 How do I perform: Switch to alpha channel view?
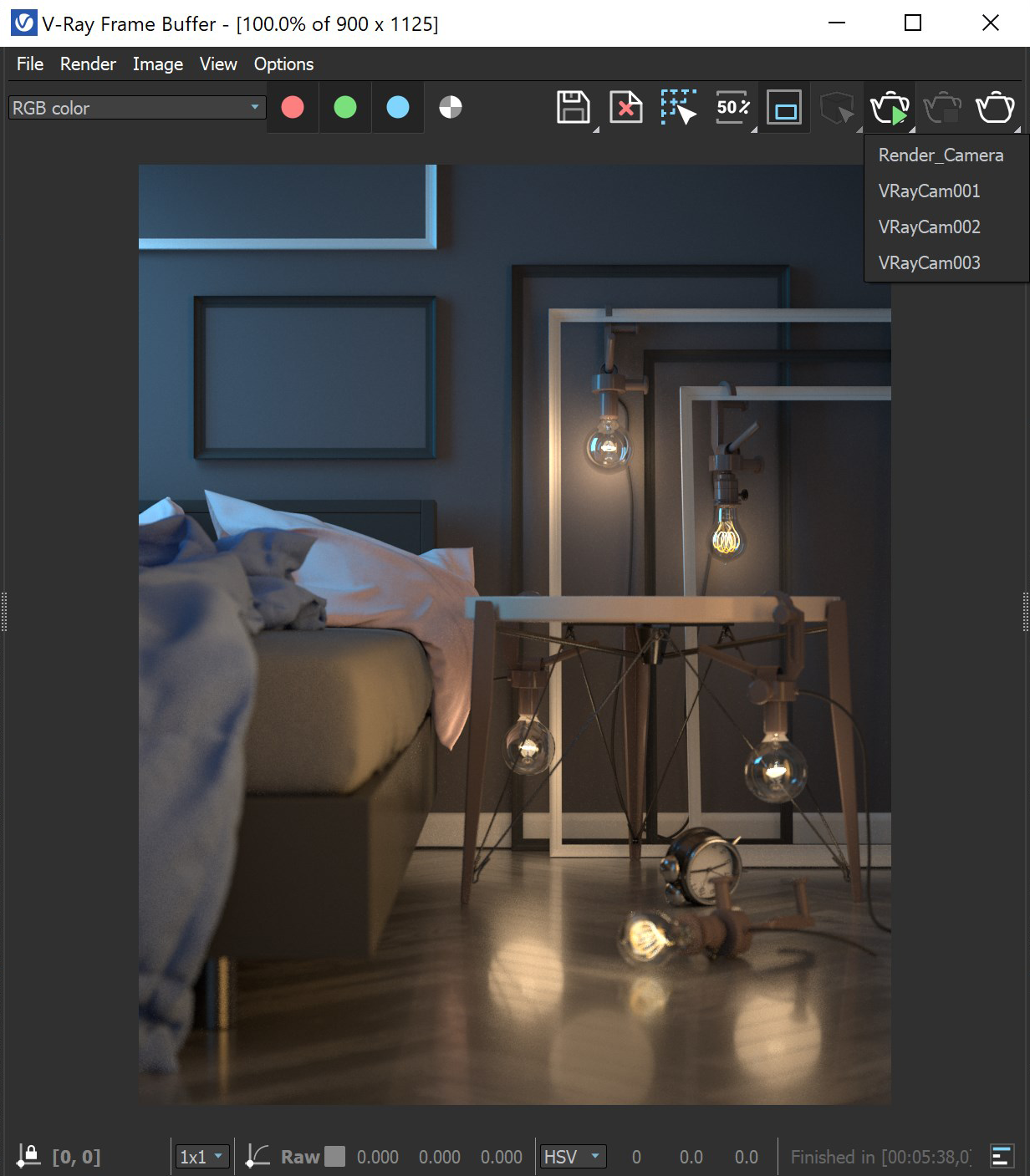[x=451, y=108]
